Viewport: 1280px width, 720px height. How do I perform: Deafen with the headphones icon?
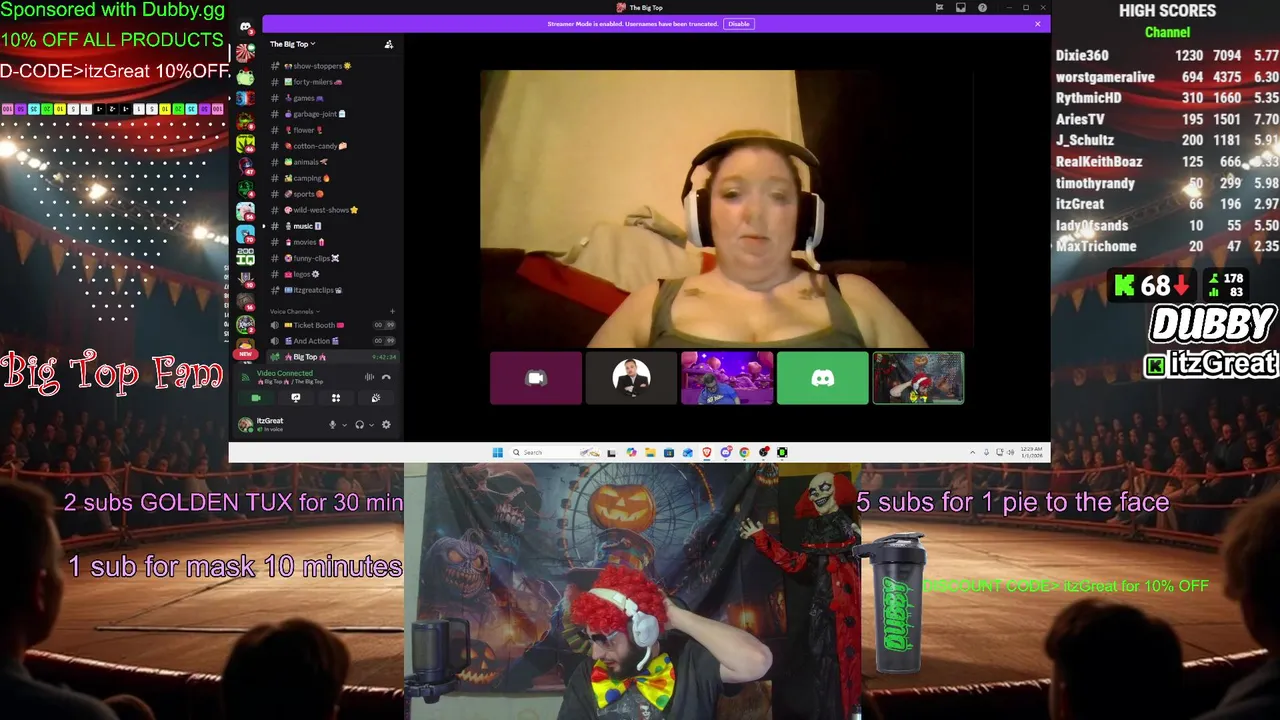(359, 425)
